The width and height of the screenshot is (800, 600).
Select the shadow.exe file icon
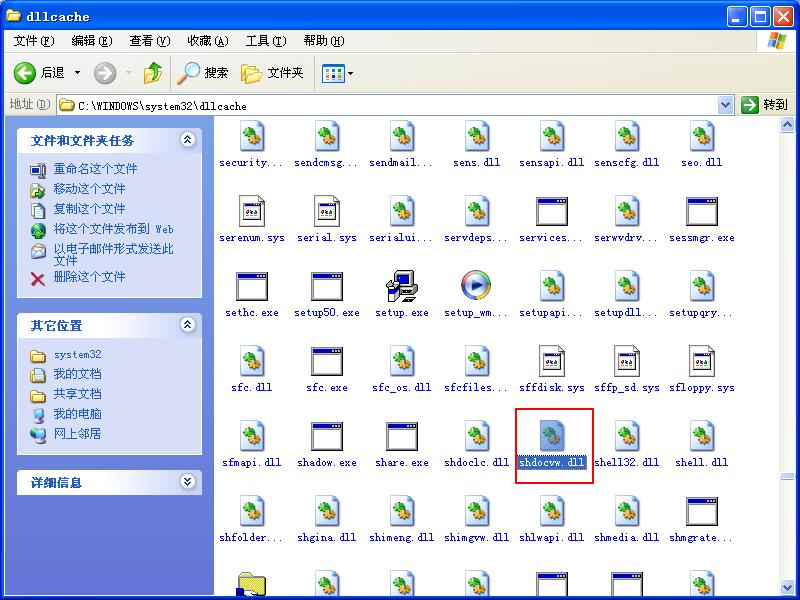327,436
